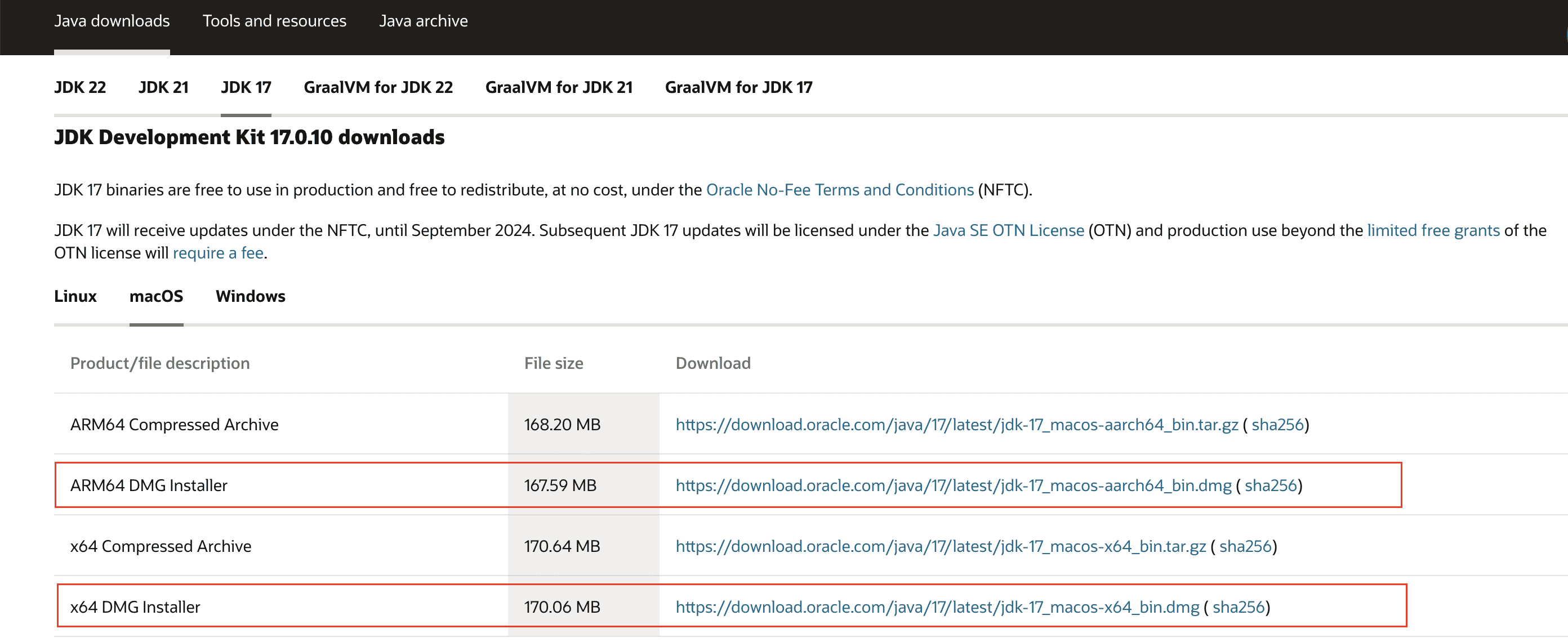The width and height of the screenshot is (1568, 642).
Task: Select the Windows platform tab
Action: [x=250, y=296]
